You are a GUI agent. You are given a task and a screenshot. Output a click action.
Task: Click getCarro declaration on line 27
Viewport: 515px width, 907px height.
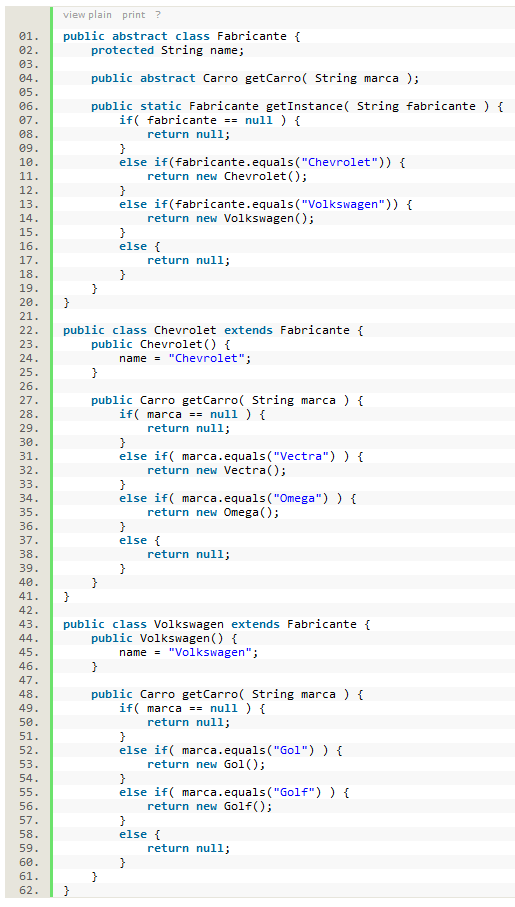pos(227,400)
